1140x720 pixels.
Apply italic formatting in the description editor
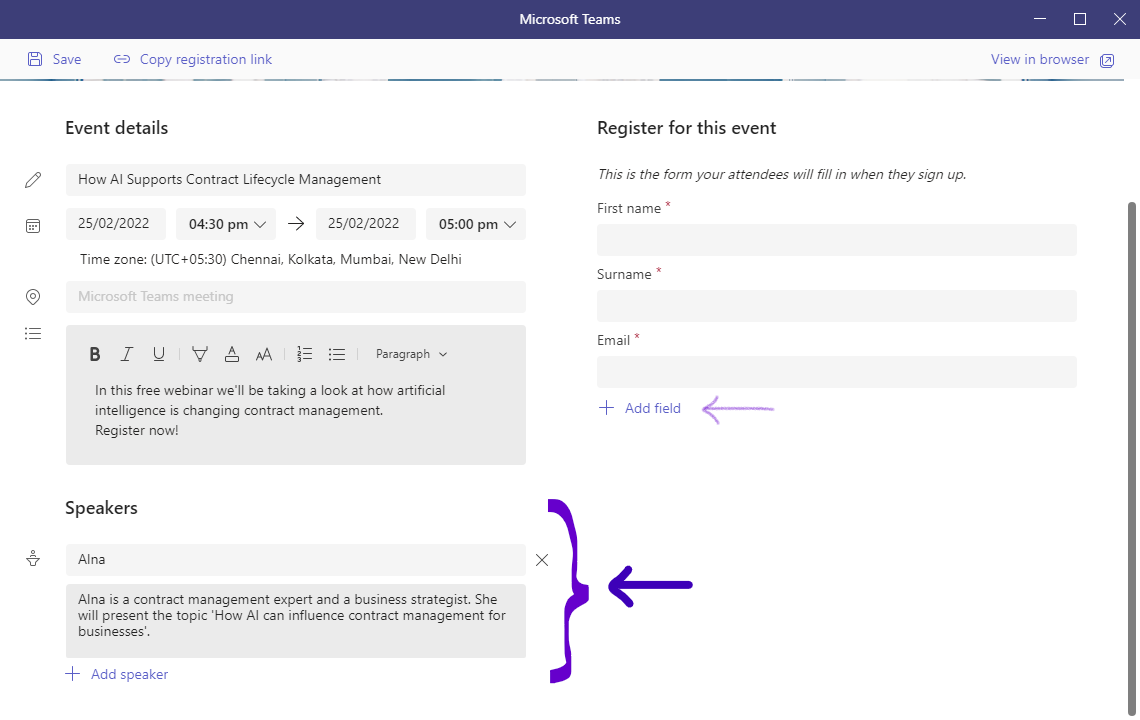click(127, 353)
